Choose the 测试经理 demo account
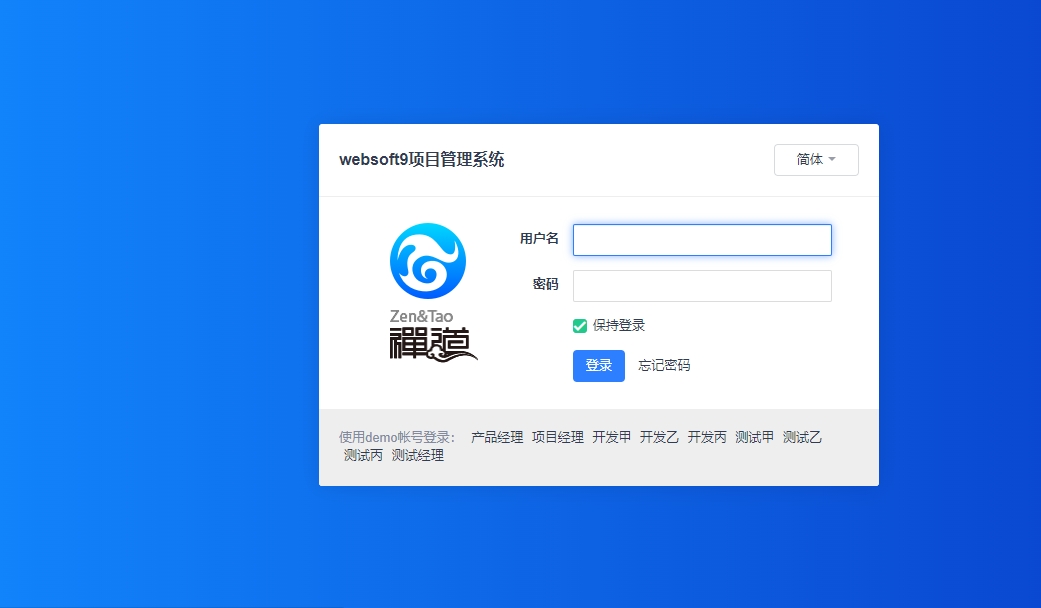1041x608 pixels. pos(417,455)
